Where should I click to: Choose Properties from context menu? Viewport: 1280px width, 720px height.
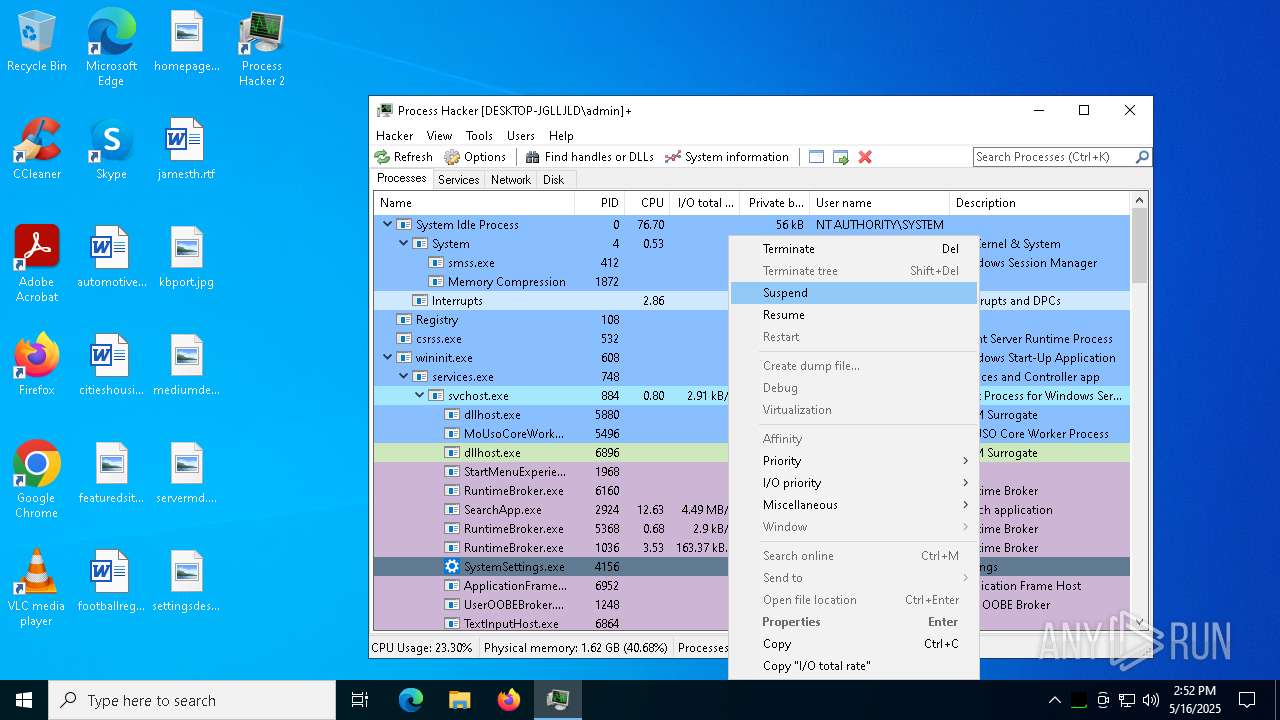pos(853,622)
